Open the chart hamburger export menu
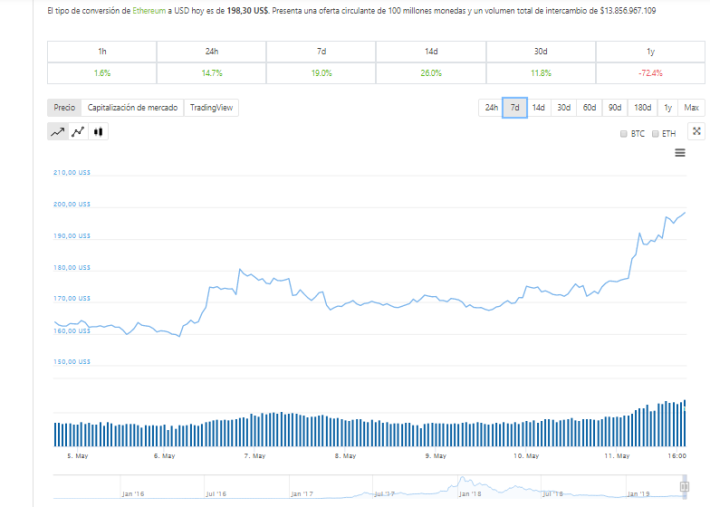This screenshot has height=507, width=710. pyautogui.click(x=680, y=153)
